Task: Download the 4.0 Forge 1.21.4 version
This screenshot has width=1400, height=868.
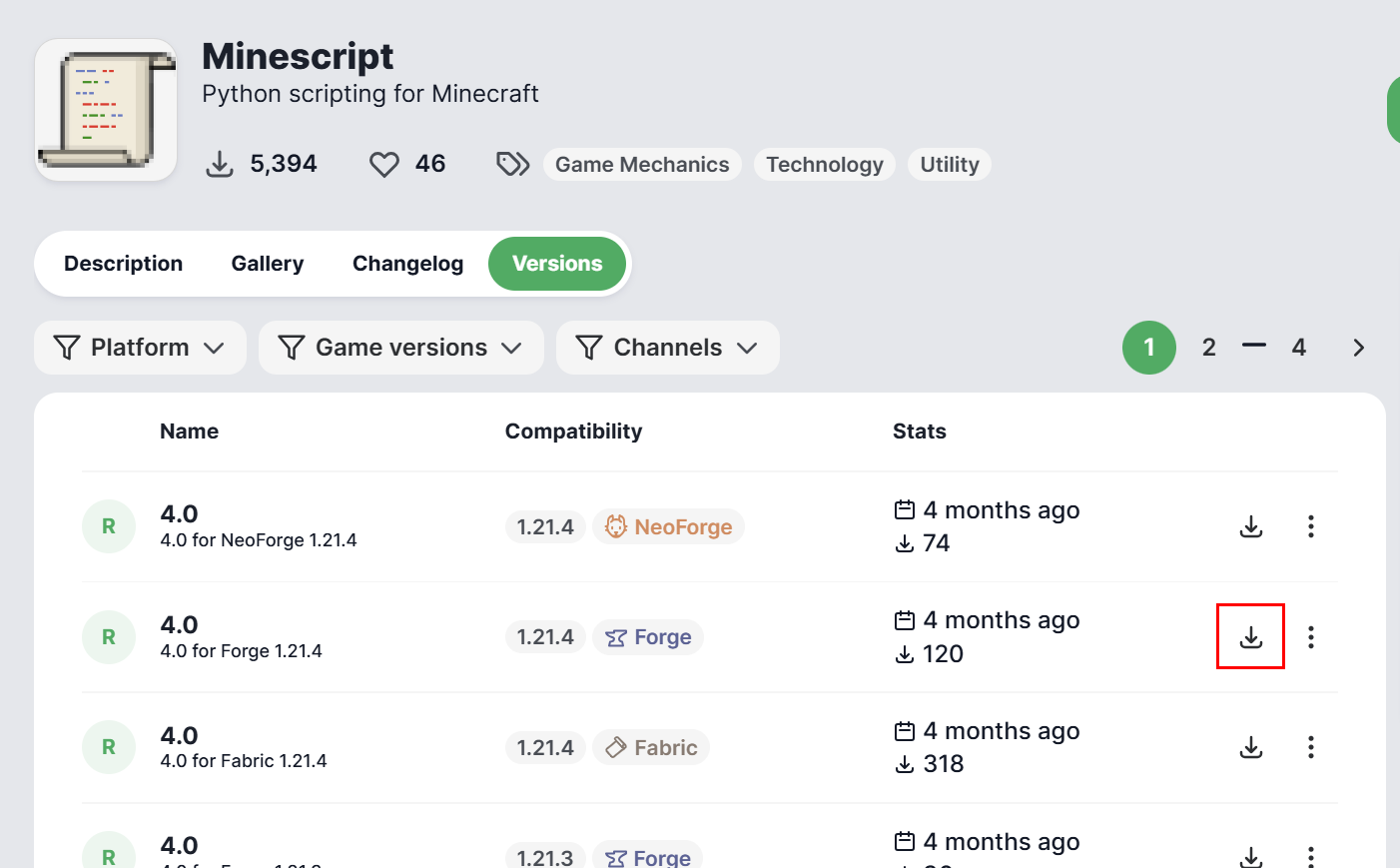Action: click(x=1250, y=637)
